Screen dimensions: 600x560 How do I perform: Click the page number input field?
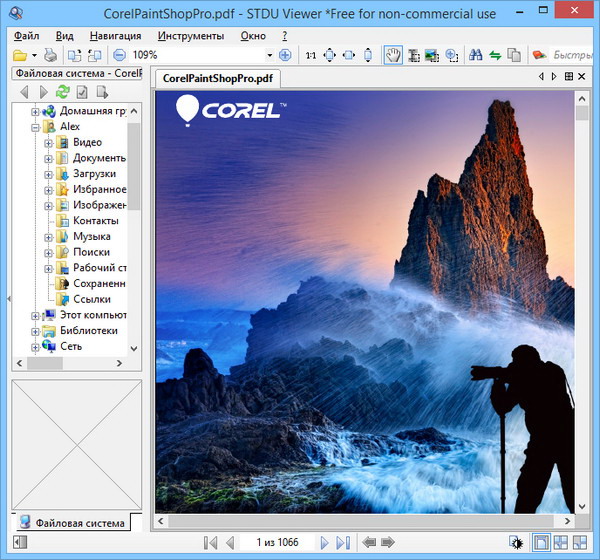tap(278, 542)
